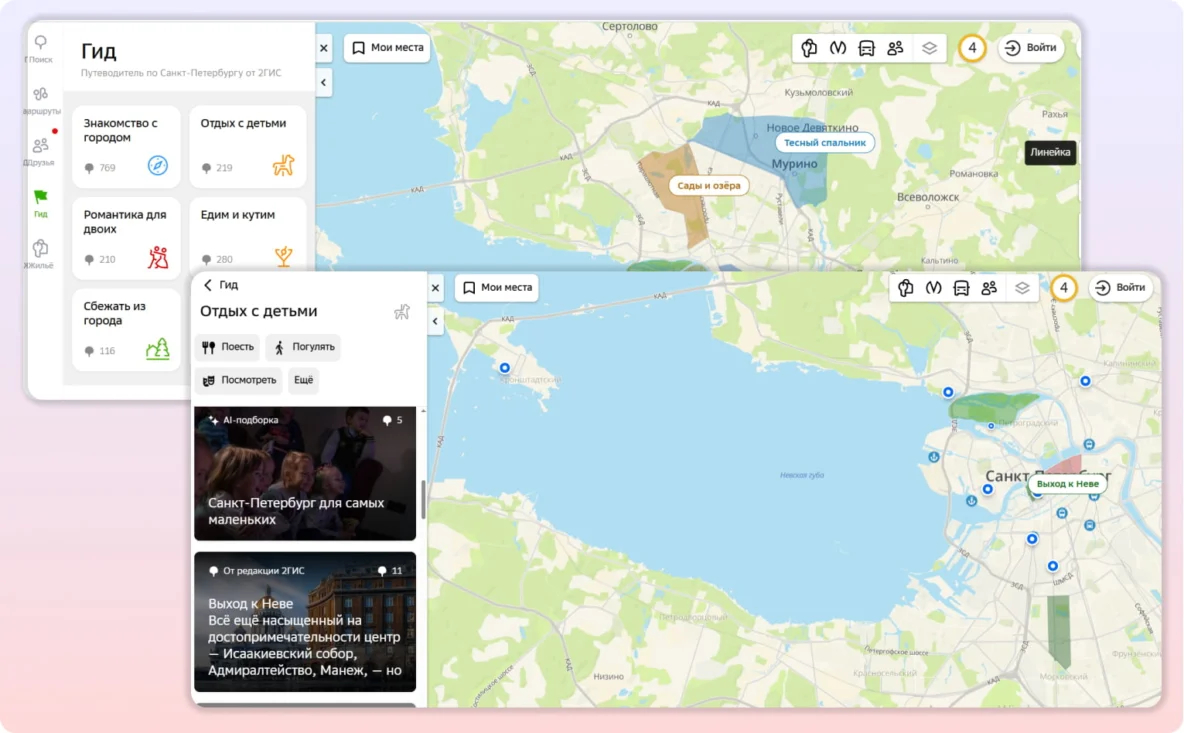The width and height of the screenshot is (1184, 733).
Task: Open the Выход к Неве editorial card
Action: pos(305,622)
